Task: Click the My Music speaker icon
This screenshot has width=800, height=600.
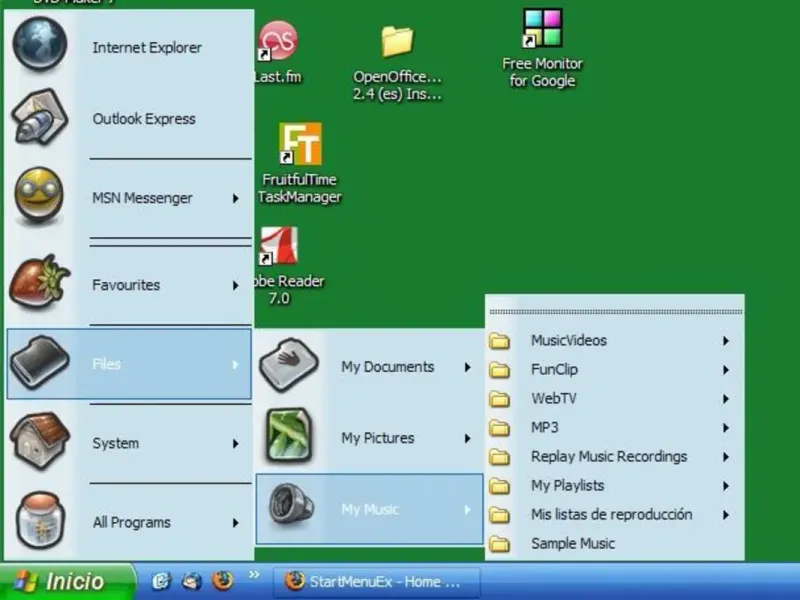Action: (292, 505)
